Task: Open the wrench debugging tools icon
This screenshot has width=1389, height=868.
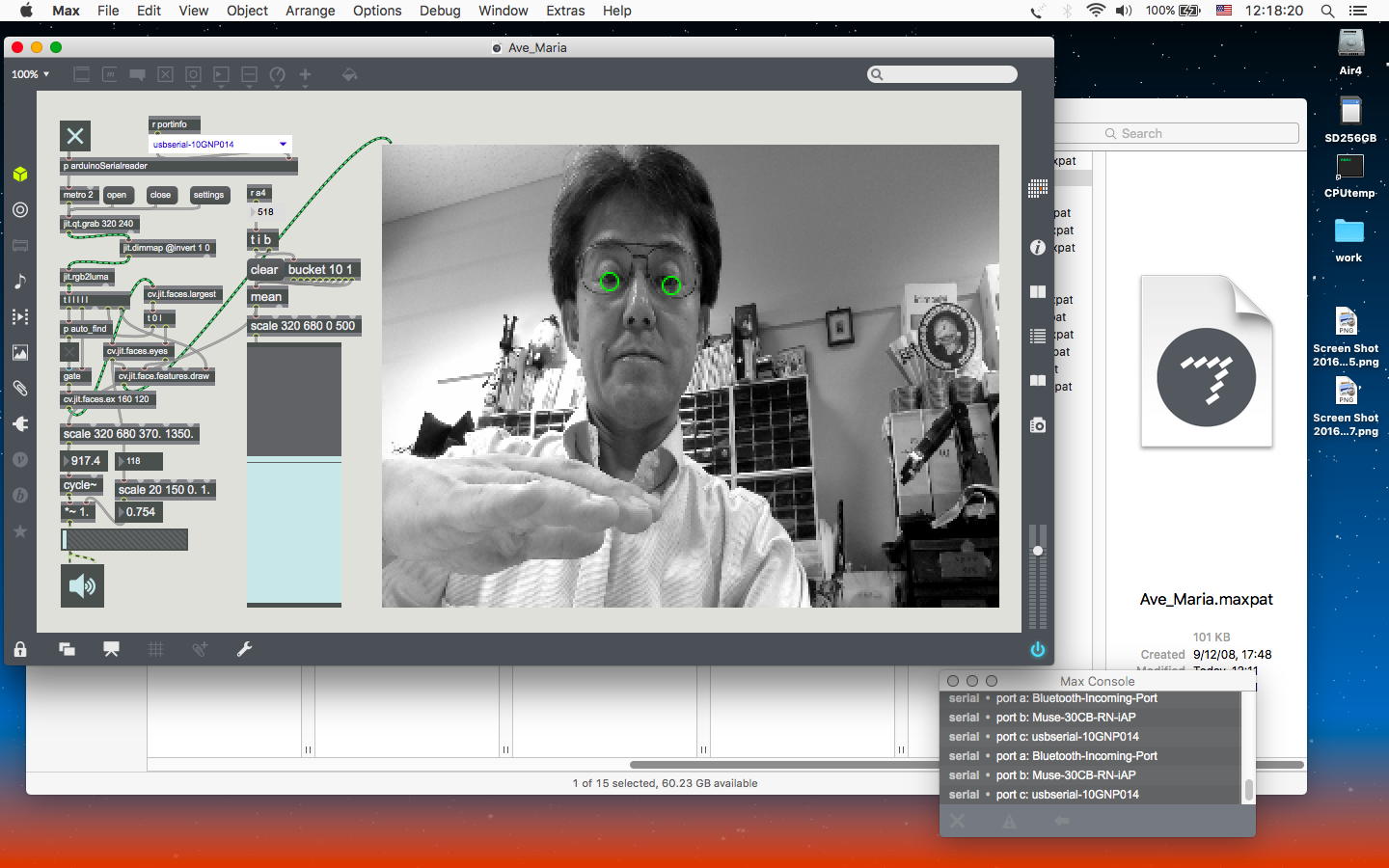Action: pyautogui.click(x=244, y=649)
